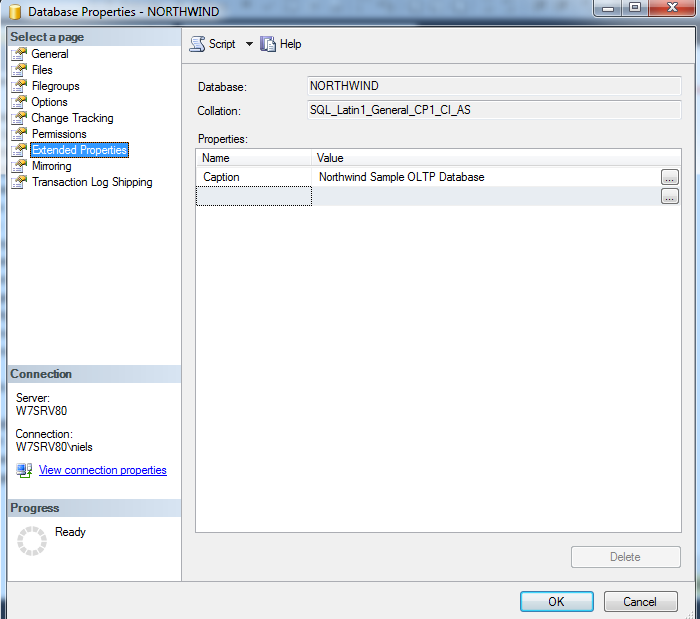This screenshot has height=619, width=700.
Task: Go to the Options page
Action: tap(49, 102)
